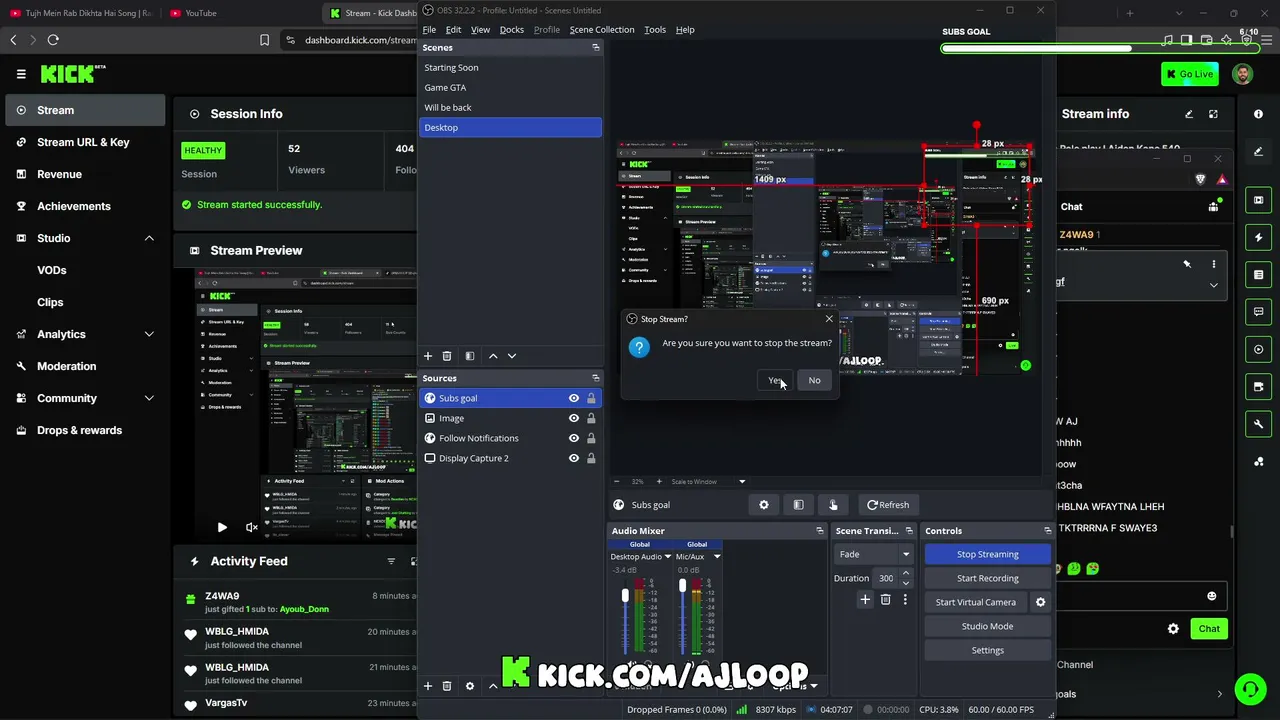Open Desktop Audio options dropdown arrow
Image resolution: width=1280 pixels, height=720 pixels.
click(x=667, y=557)
